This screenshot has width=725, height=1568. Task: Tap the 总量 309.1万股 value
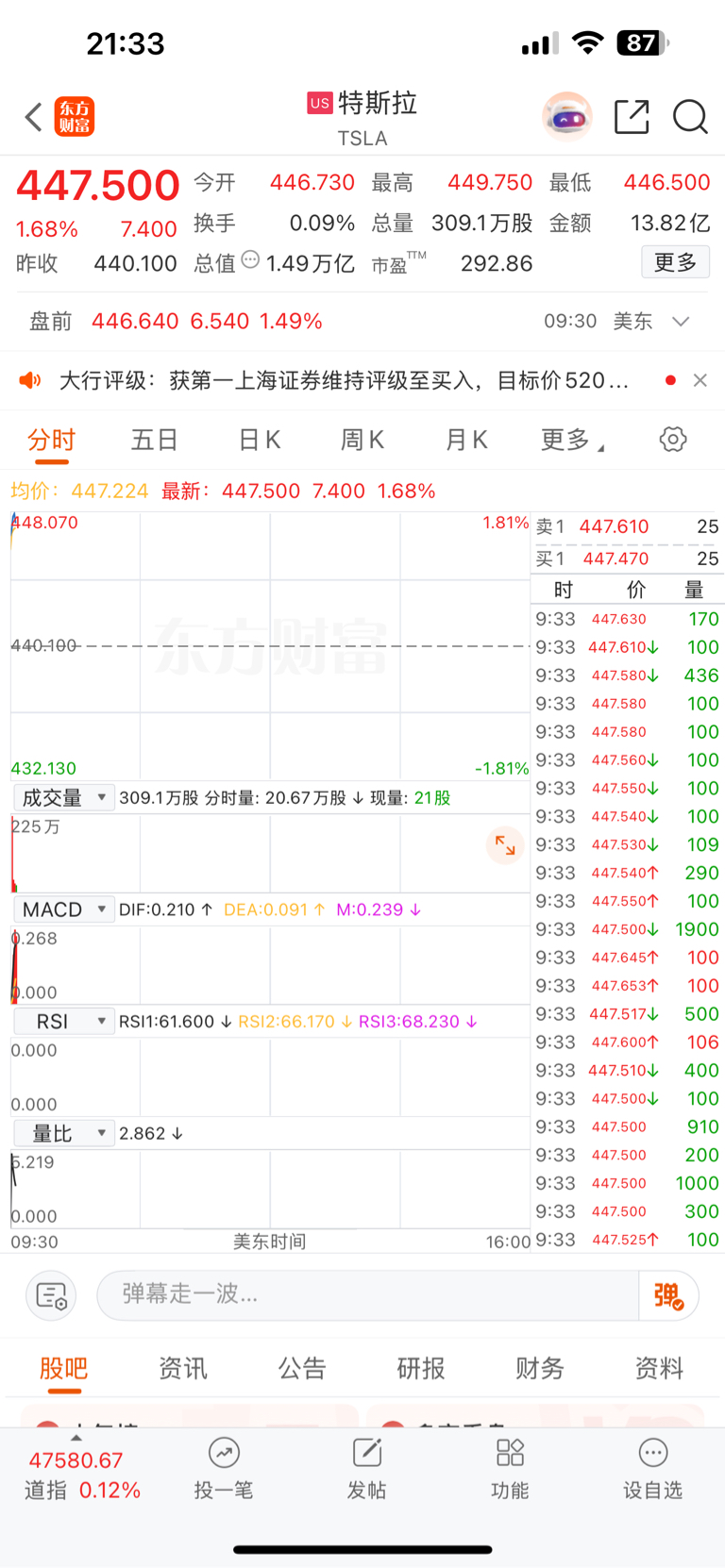[481, 224]
